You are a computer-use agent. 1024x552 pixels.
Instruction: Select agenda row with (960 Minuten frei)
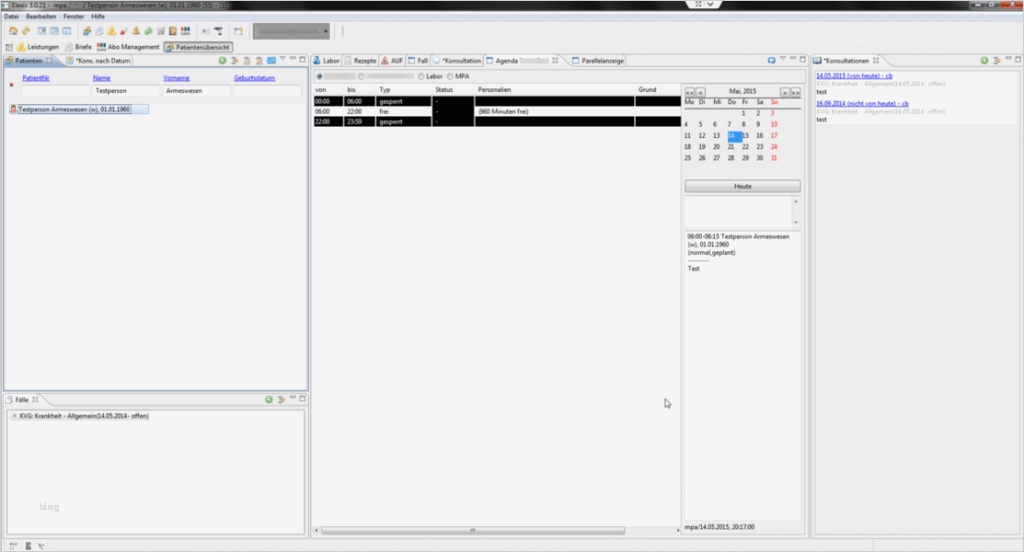pos(497,112)
